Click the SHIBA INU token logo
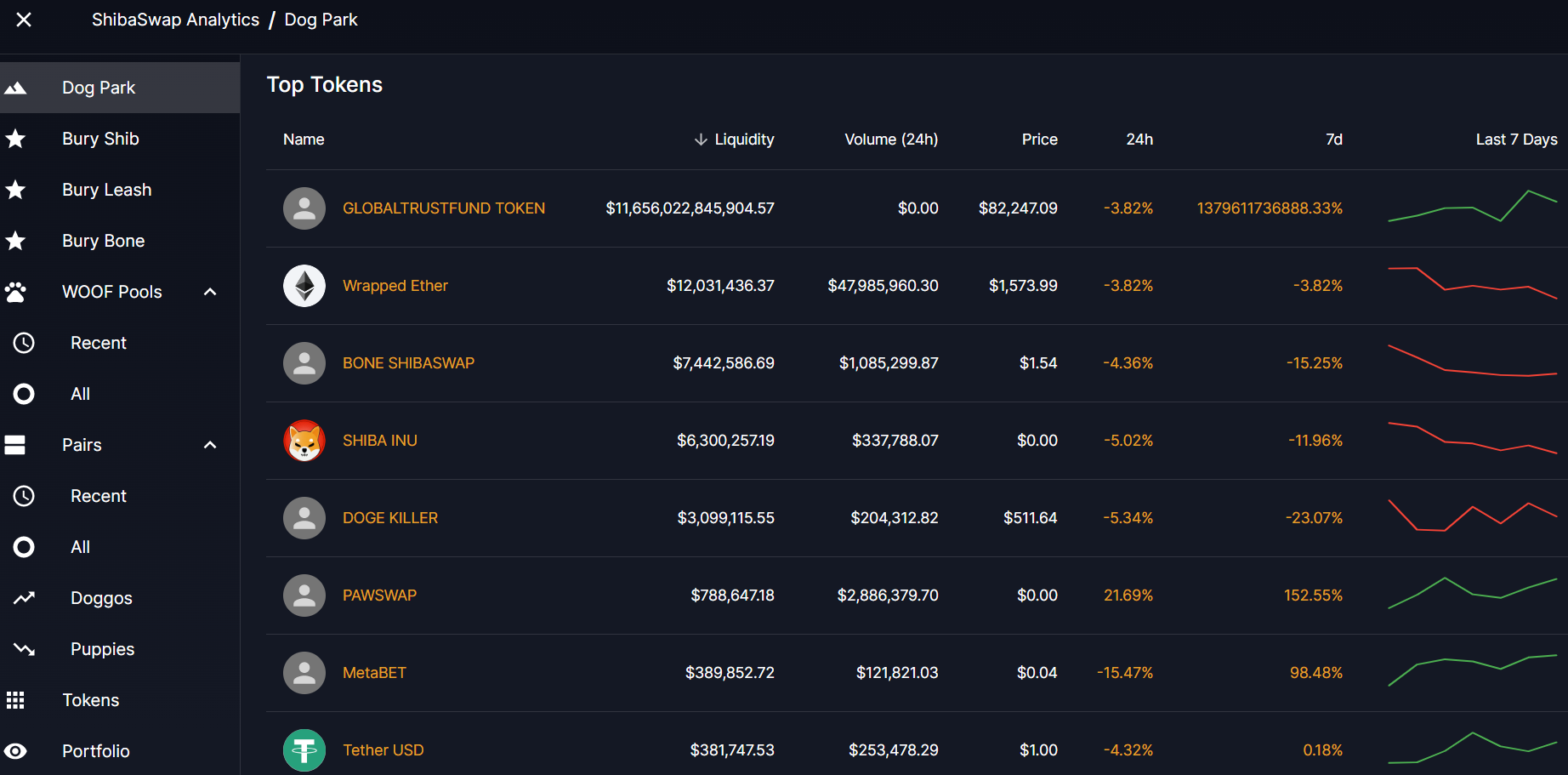Image resolution: width=1568 pixels, height=775 pixels. click(x=304, y=441)
